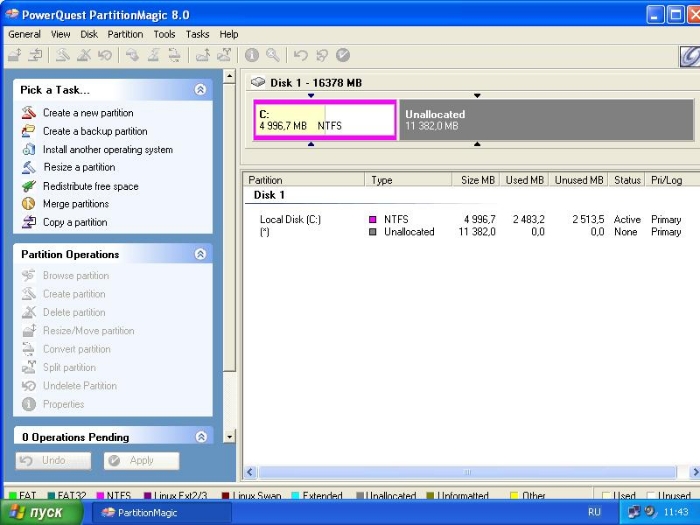Screen dimensions: 700x525
Task: Click the magnifier icon in the toolbar
Action: pos(272,55)
